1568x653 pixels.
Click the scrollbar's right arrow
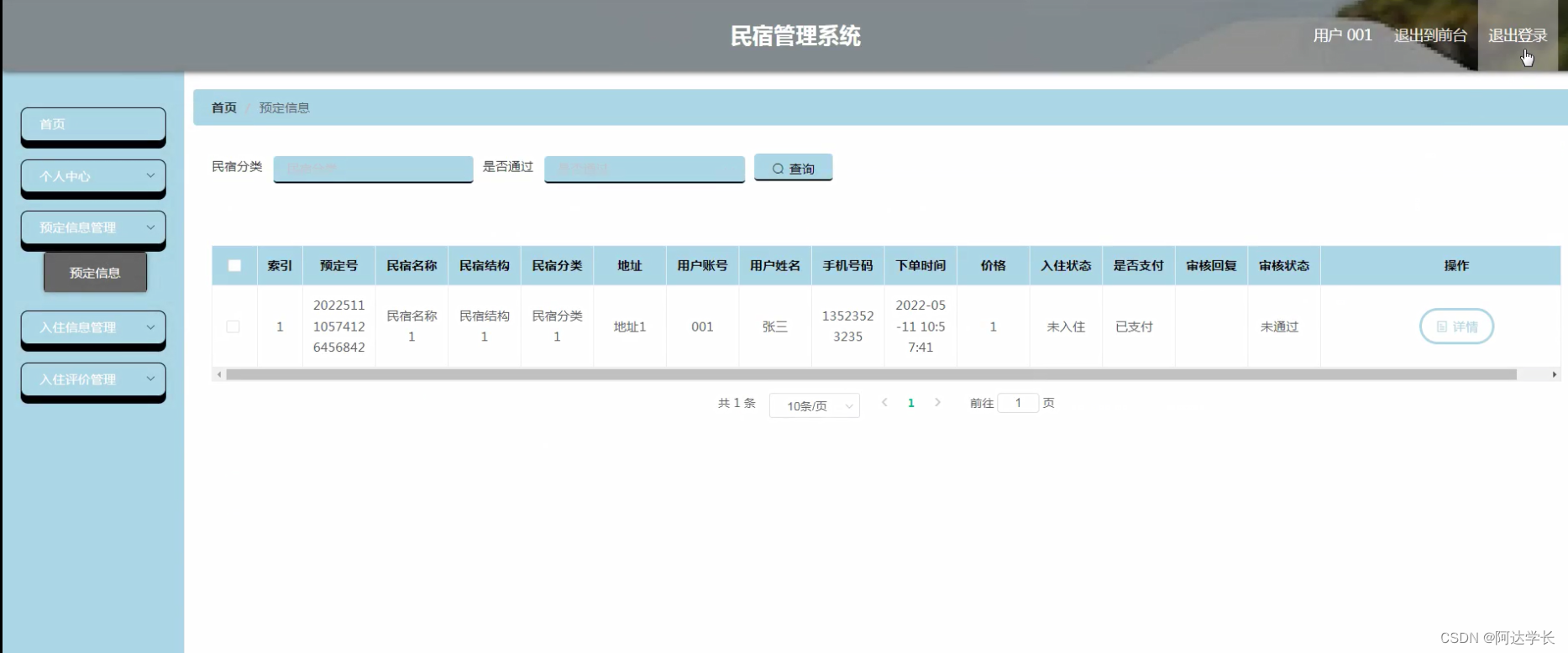[x=1555, y=374]
